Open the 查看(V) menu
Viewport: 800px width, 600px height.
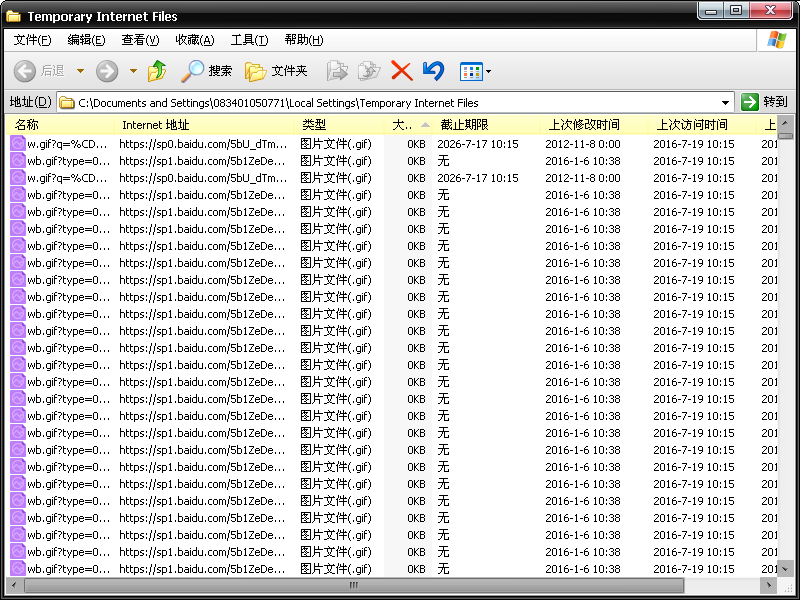pyautogui.click(x=140, y=40)
